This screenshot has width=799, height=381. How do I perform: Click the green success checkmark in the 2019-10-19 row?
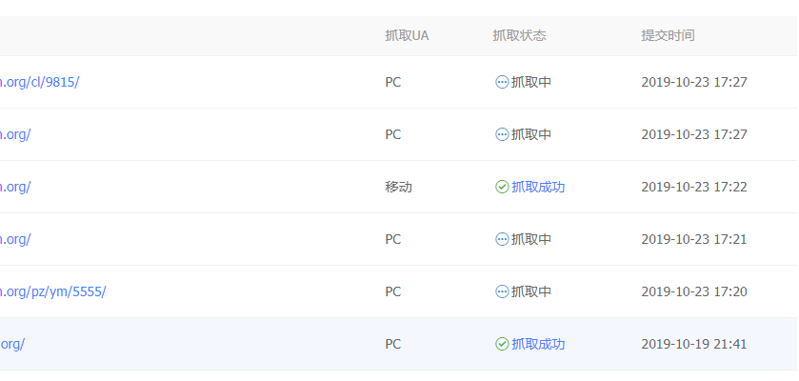coord(502,344)
